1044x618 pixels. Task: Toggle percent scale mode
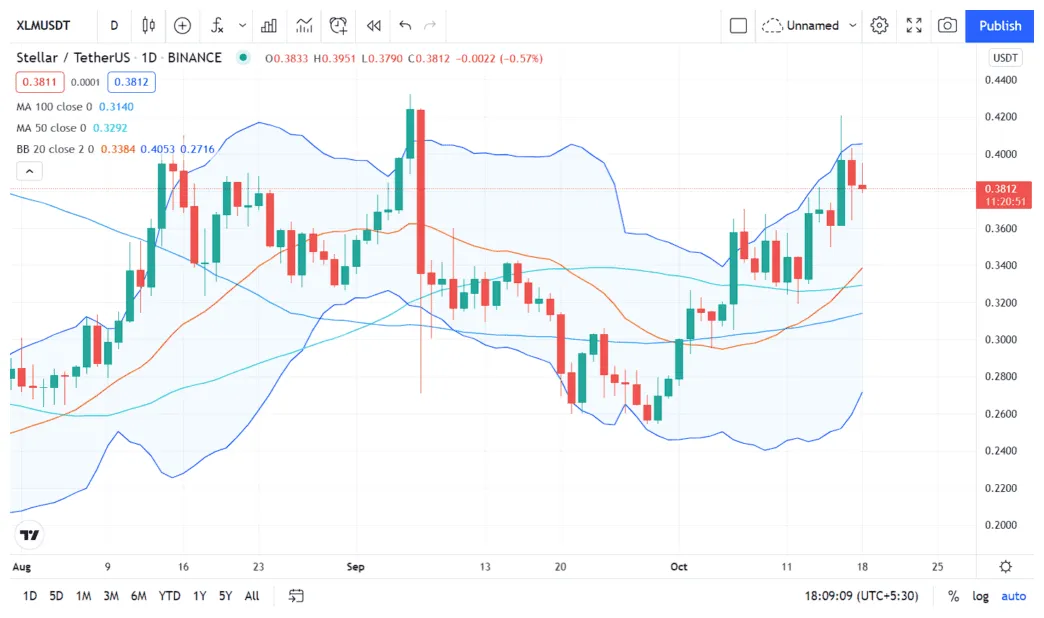(953, 596)
